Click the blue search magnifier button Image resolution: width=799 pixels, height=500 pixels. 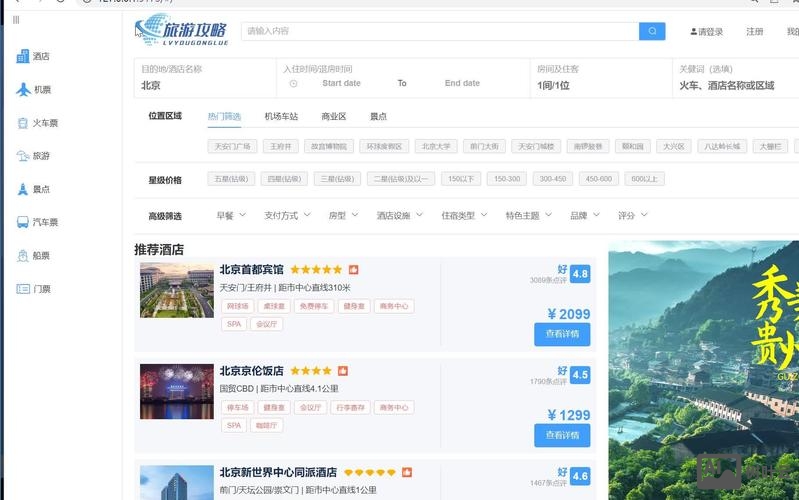pos(652,31)
